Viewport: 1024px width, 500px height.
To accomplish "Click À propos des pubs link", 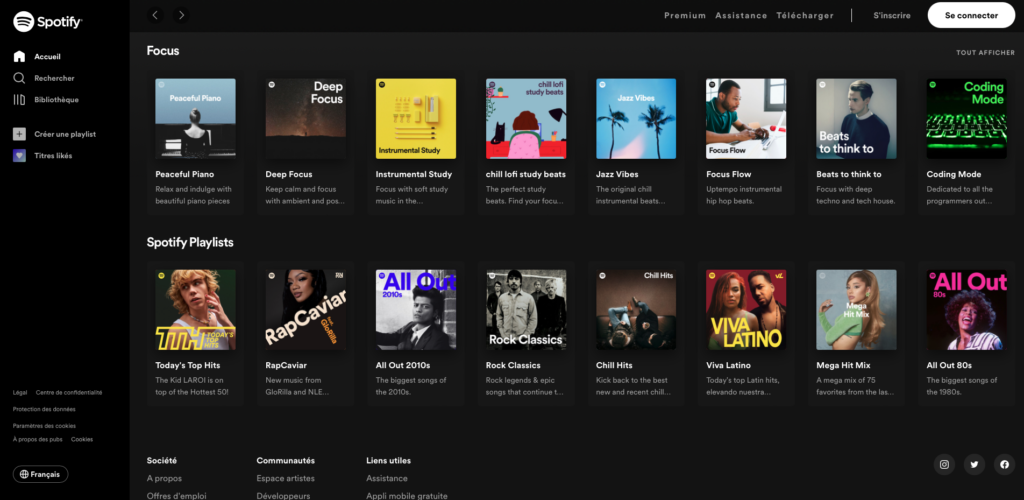I will pyautogui.click(x=38, y=439).
